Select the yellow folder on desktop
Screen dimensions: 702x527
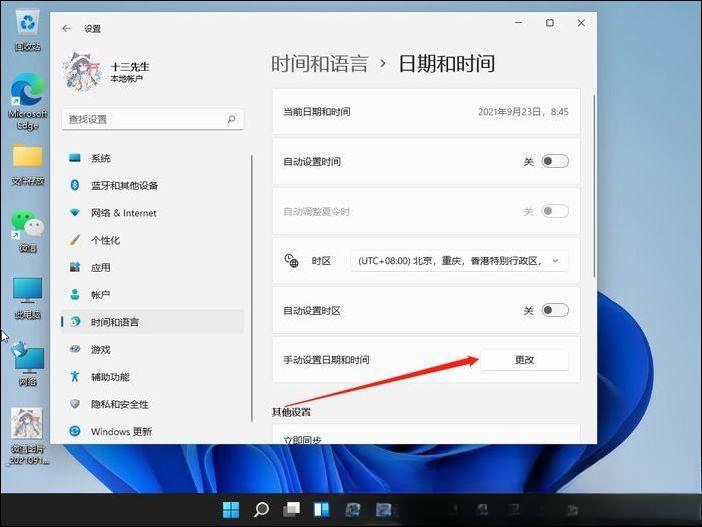point(28,164)
